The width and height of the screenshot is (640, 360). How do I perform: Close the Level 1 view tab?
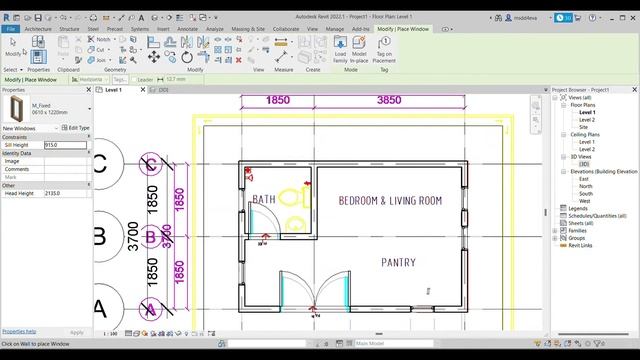143,90
